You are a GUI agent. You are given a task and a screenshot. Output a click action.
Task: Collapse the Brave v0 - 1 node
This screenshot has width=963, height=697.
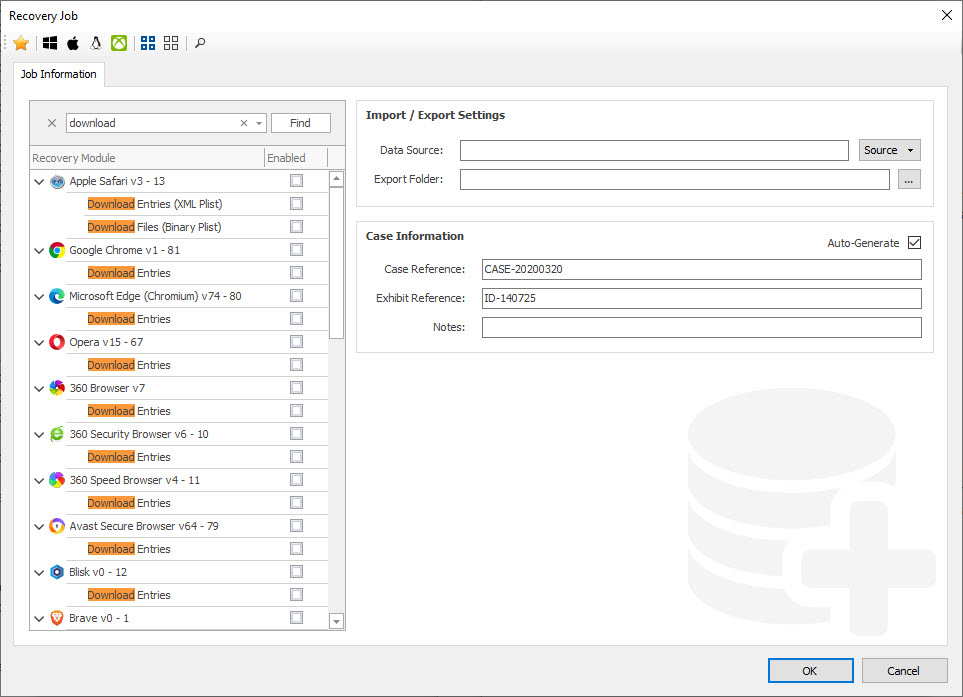39,618
